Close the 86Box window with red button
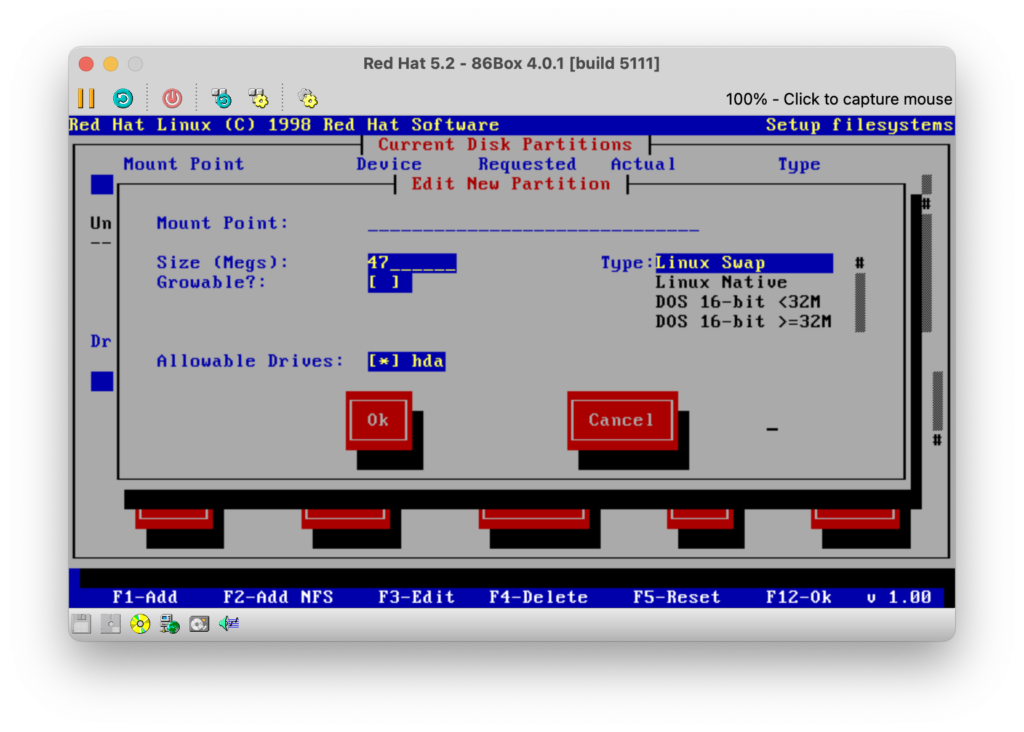This screenshot has height=732, width=1024. (86, 64)
